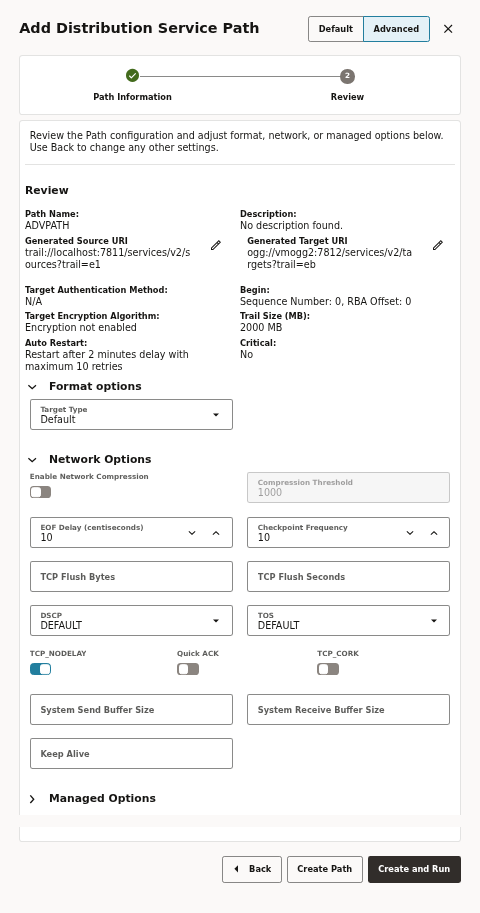Image resolution: width=480 pixels, height=913 pixels.
Task: Close the Add Distribution Service Path dialog
Action: pos(448,29)
